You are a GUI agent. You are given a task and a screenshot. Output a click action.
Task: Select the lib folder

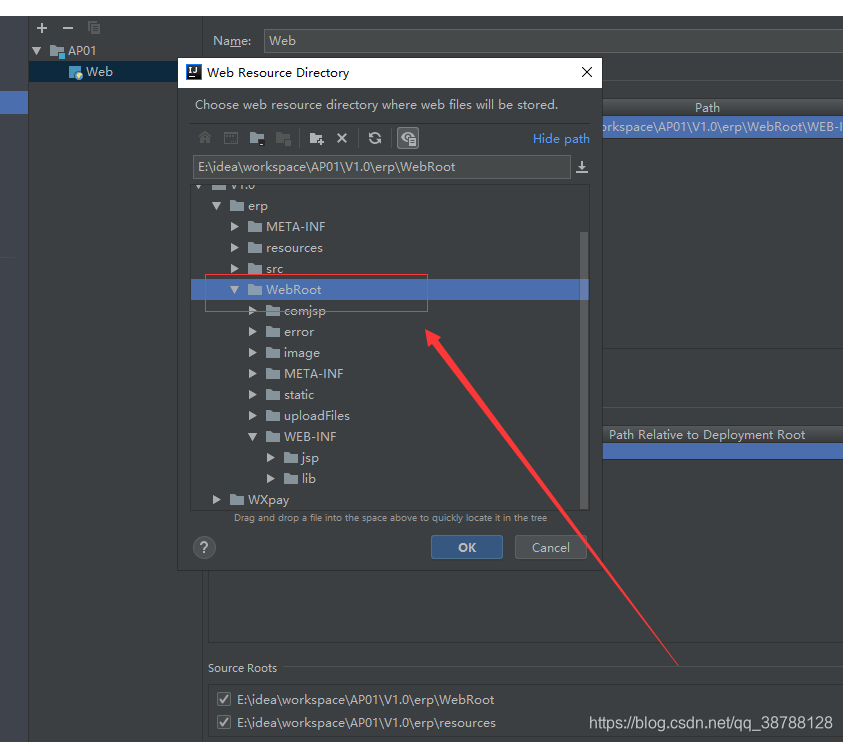(x=309, y=479)
